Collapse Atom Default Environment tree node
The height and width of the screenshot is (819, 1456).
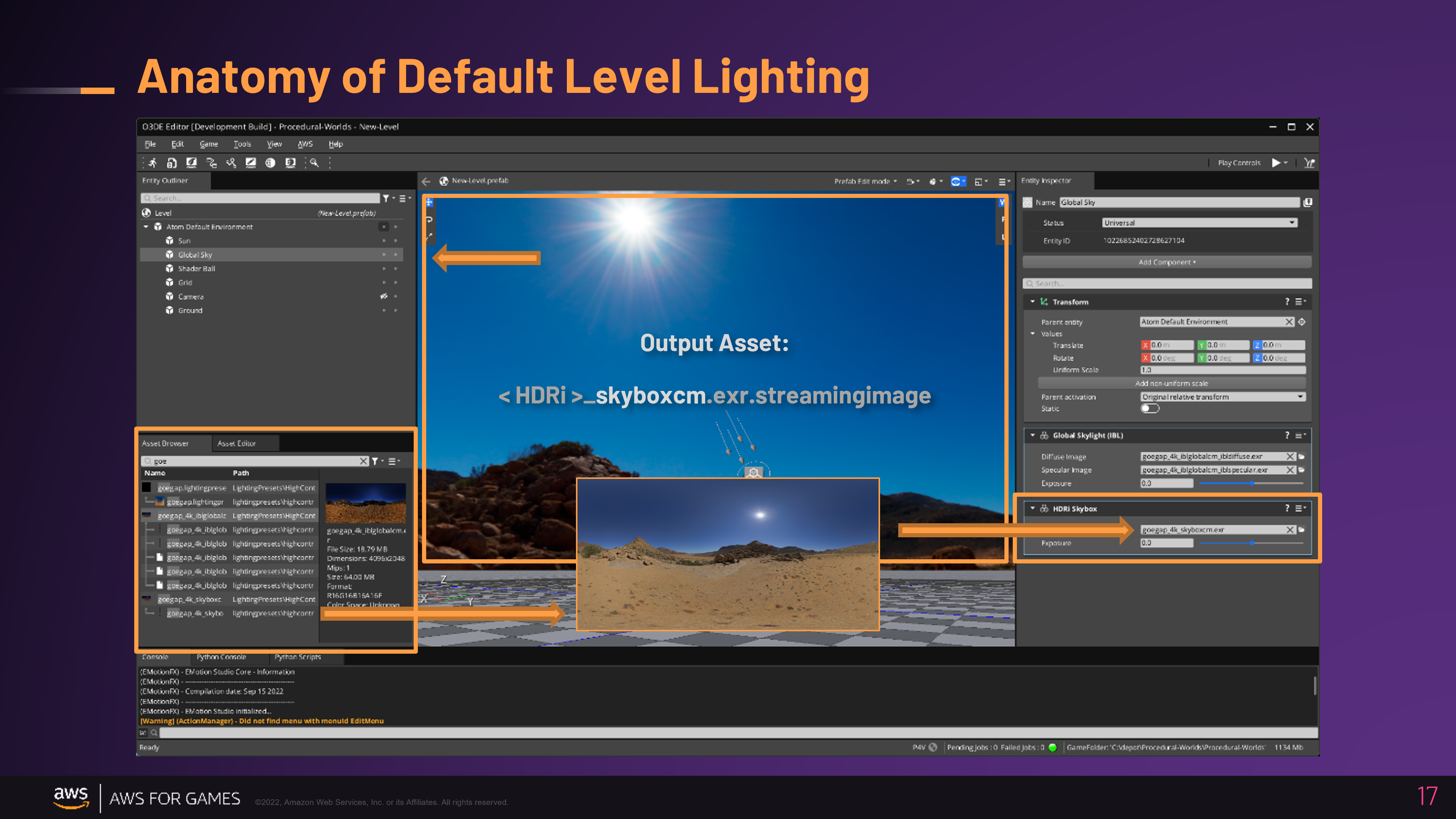pos(146,227)
